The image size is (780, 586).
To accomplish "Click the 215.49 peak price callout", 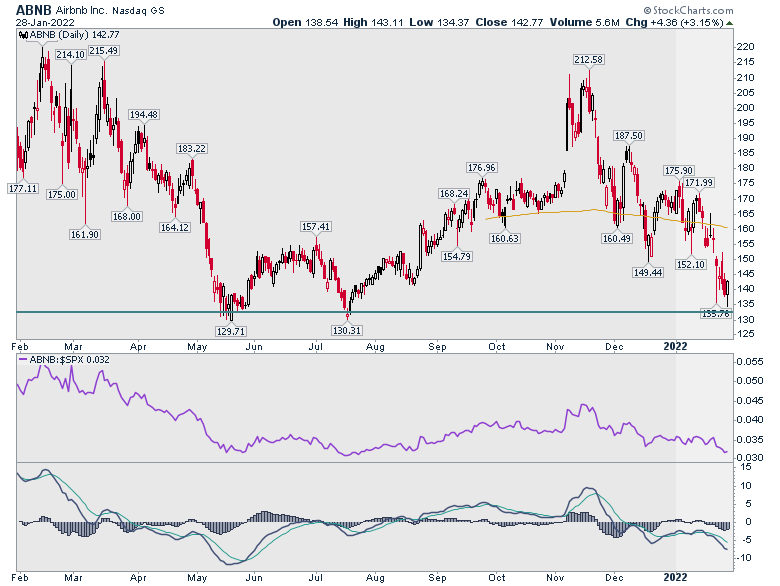I will 103,51.
